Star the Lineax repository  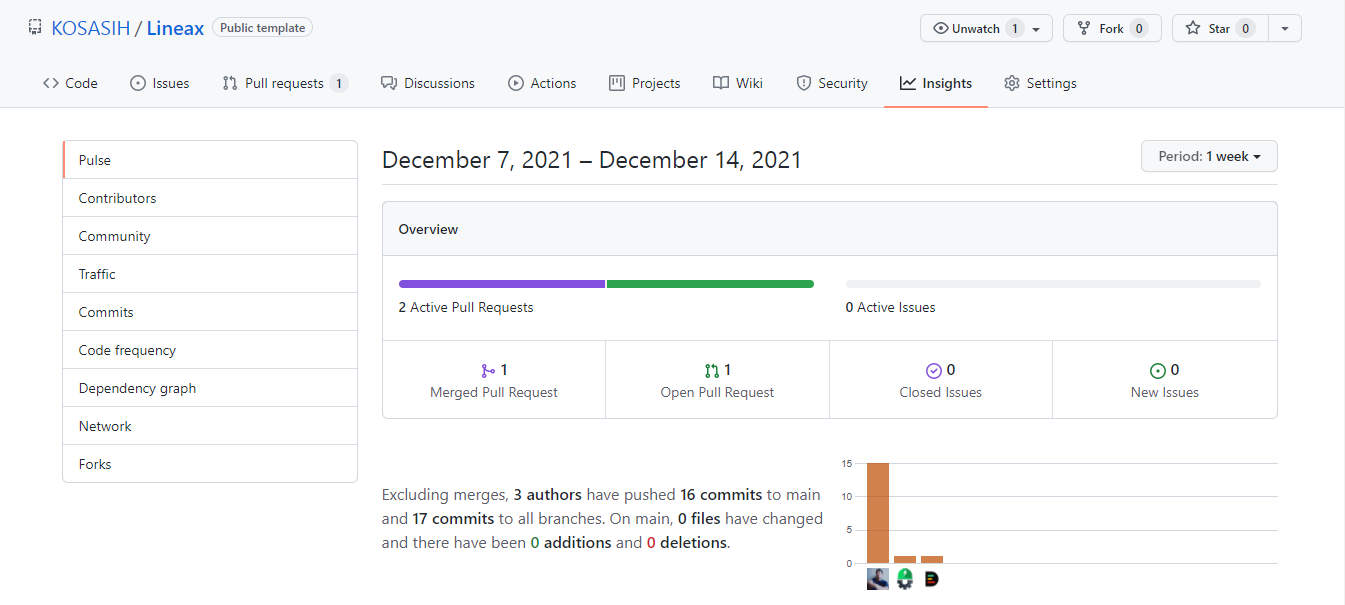pyautogui.click(x=1220, y=28)
